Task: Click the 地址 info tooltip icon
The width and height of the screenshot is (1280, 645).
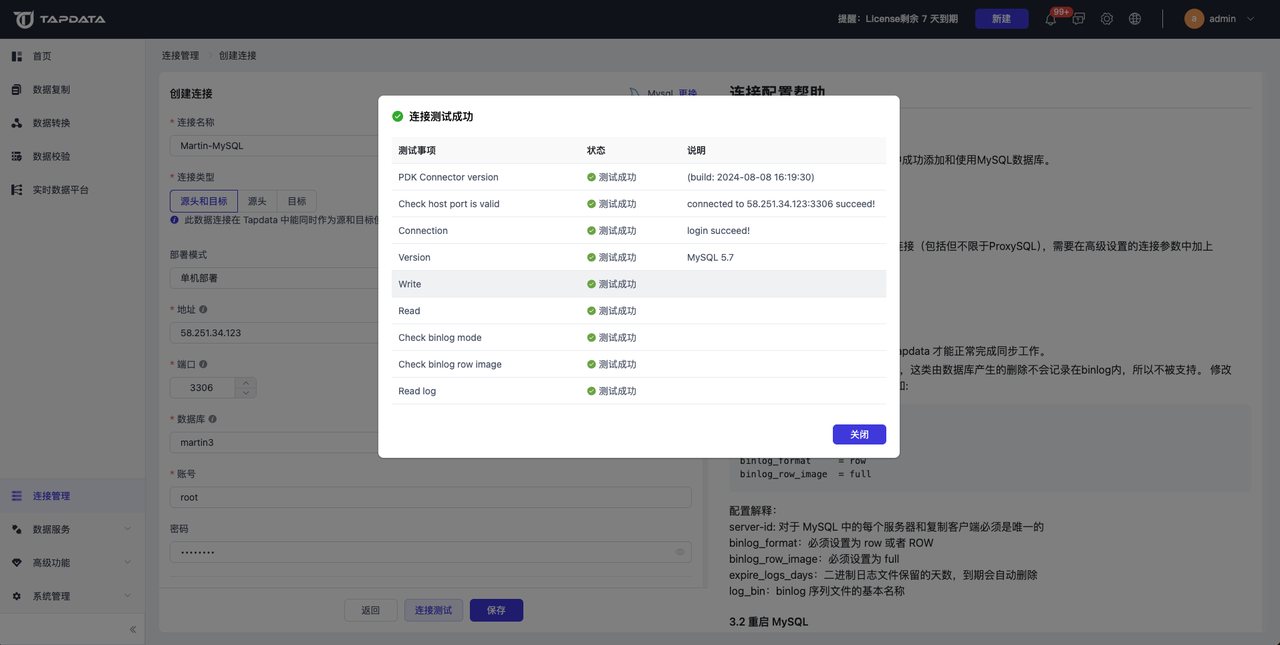Action: pos(203,310)
